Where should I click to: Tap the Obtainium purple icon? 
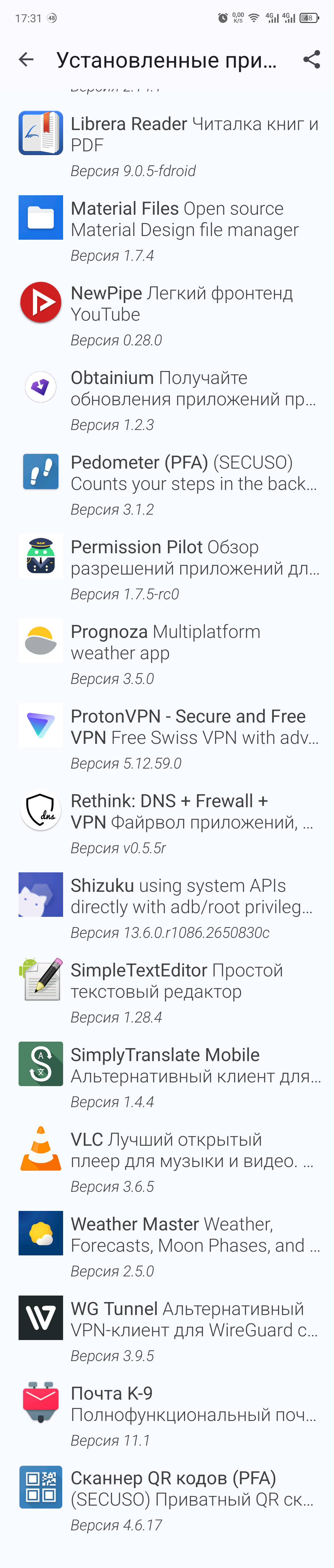[x=41, y=386]
